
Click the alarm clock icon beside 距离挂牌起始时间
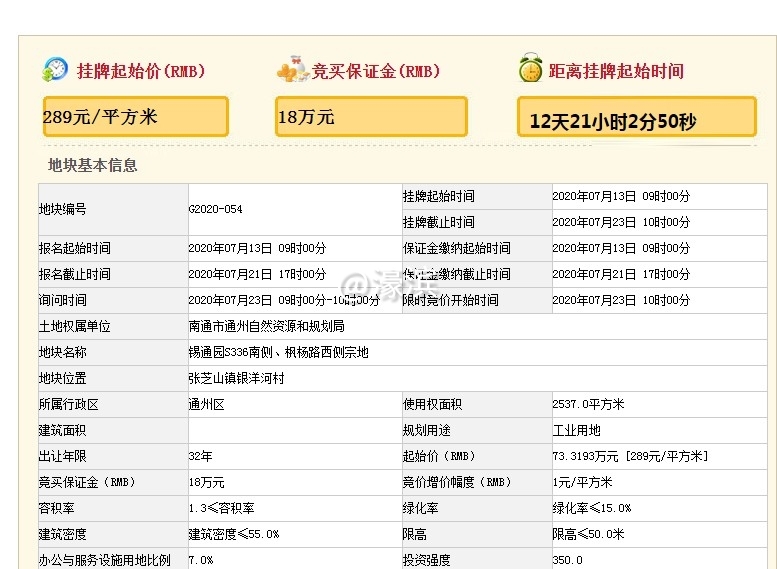pyautogui.click(x=530, y=70)
